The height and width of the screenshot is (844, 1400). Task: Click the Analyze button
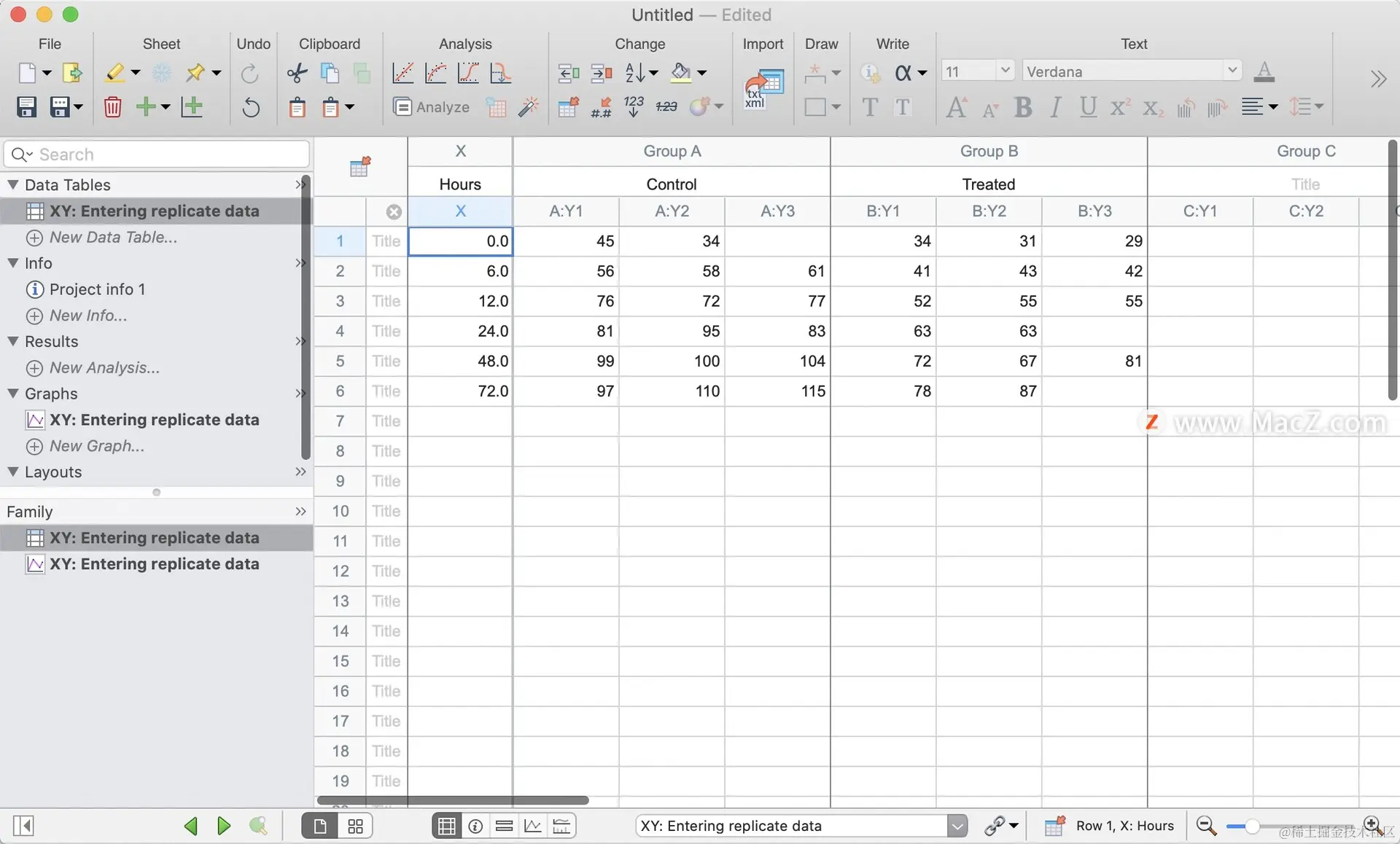tap(432, 107)
